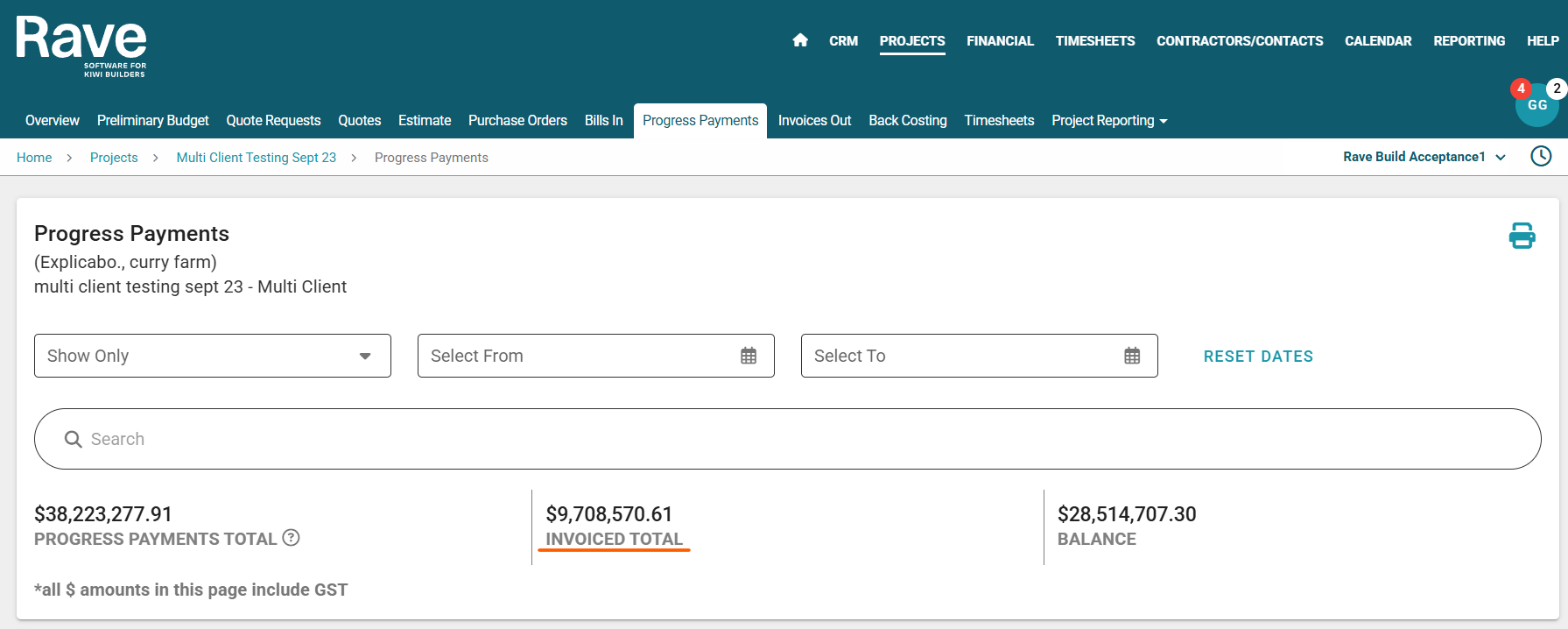Click the RESET DATES button
Screen dimensions: 1568x629
pyautogui.click(x=1257, y=357)
